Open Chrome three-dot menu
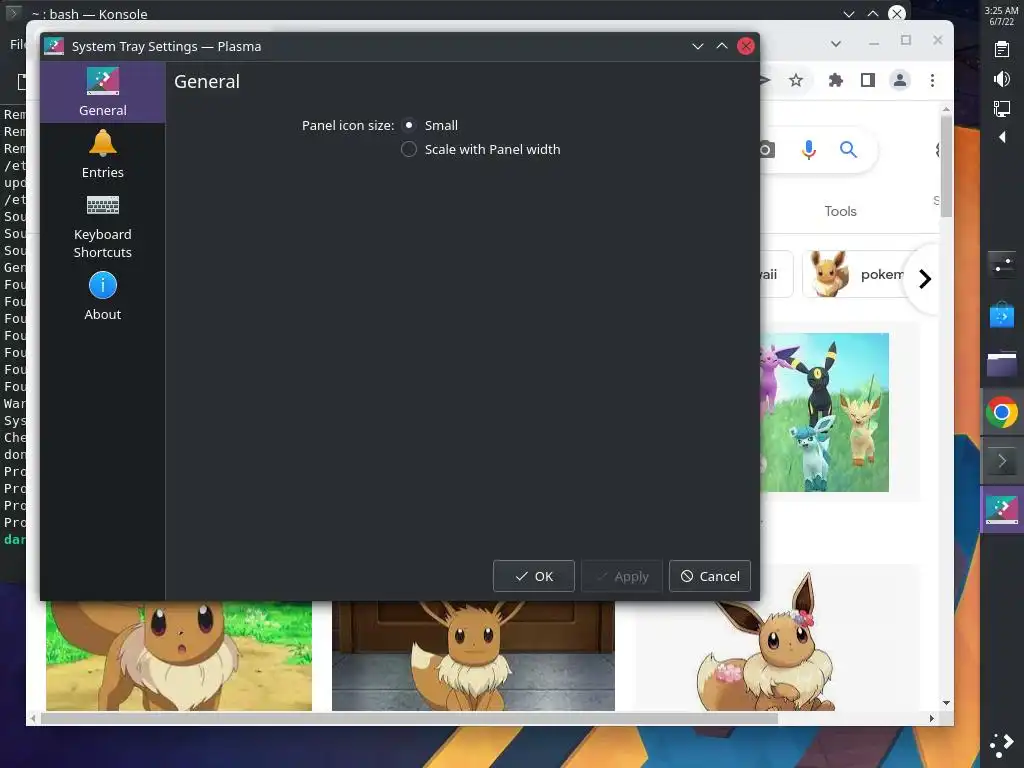The height and width of the screenshot is (768, 1024). click(x=933, y=80)
